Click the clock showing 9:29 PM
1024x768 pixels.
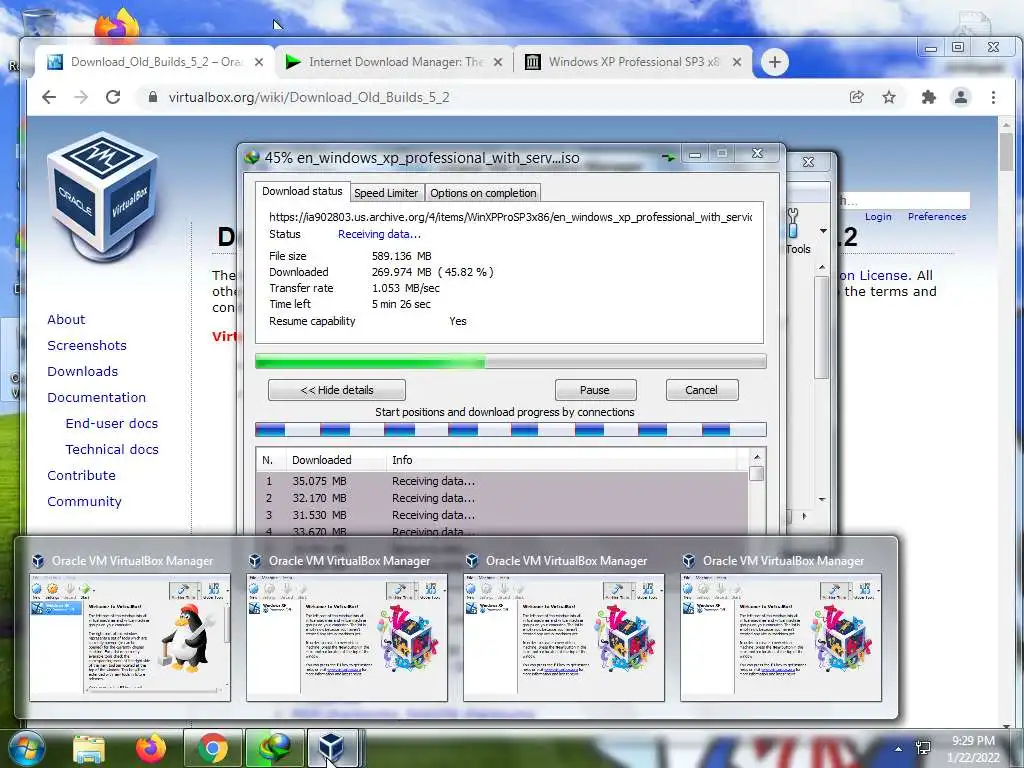click(x=973, y=741)
